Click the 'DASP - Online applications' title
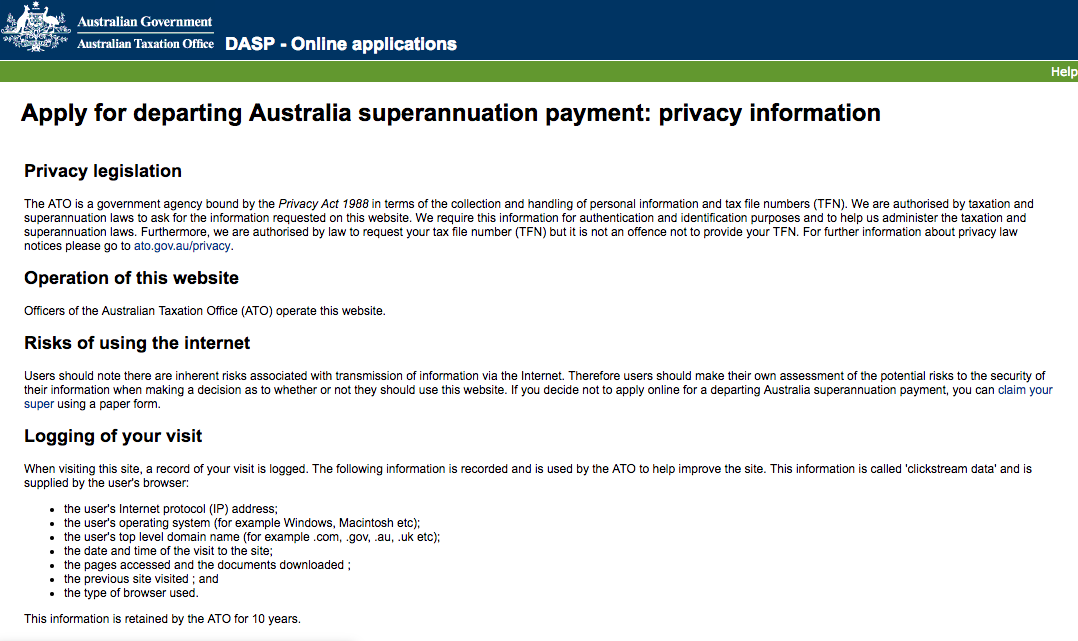Image resolution: width=1078 pixels, height=641 pixels. tap(341, 44)
